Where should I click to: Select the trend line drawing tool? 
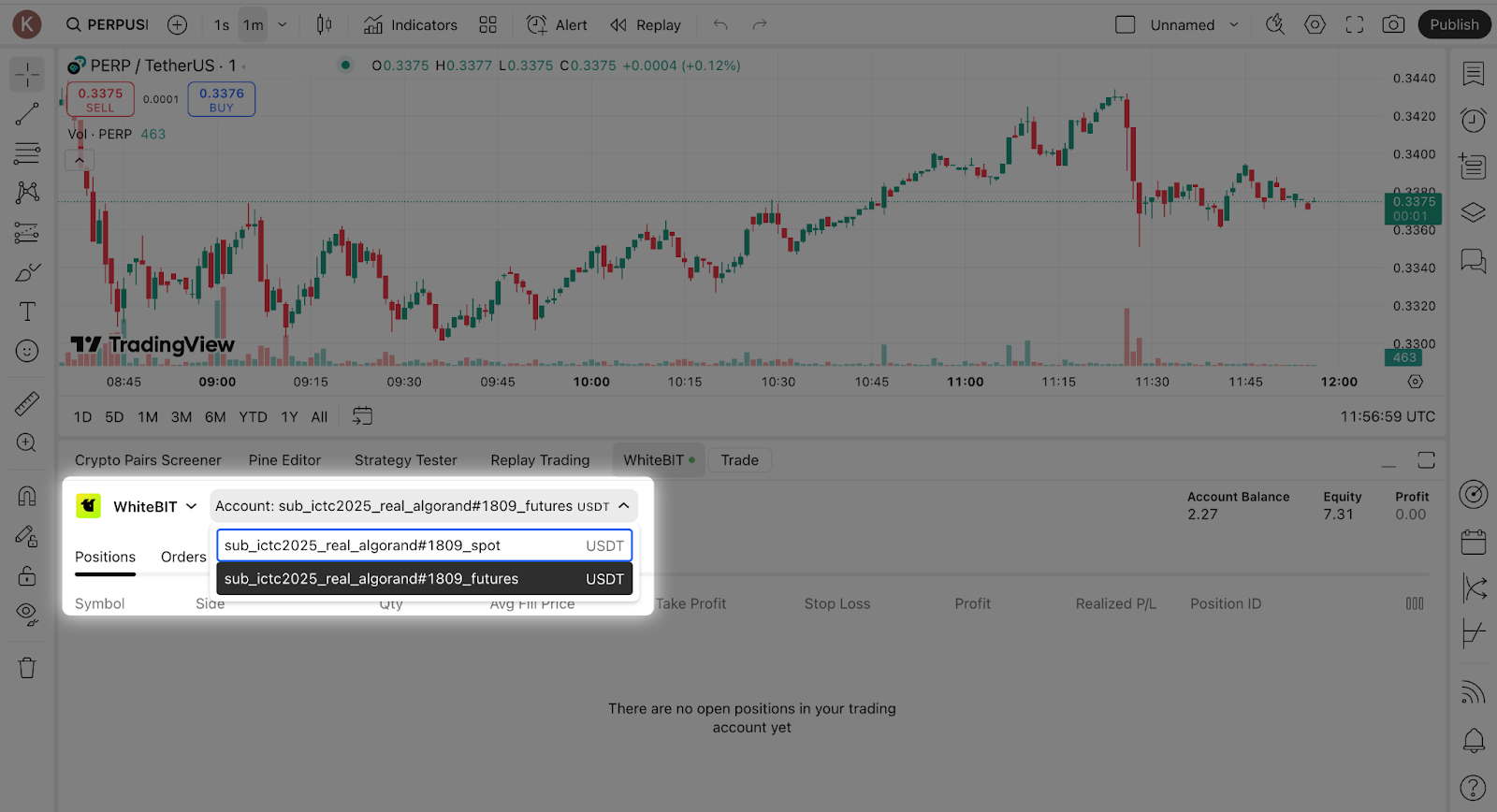pos(27,114)
